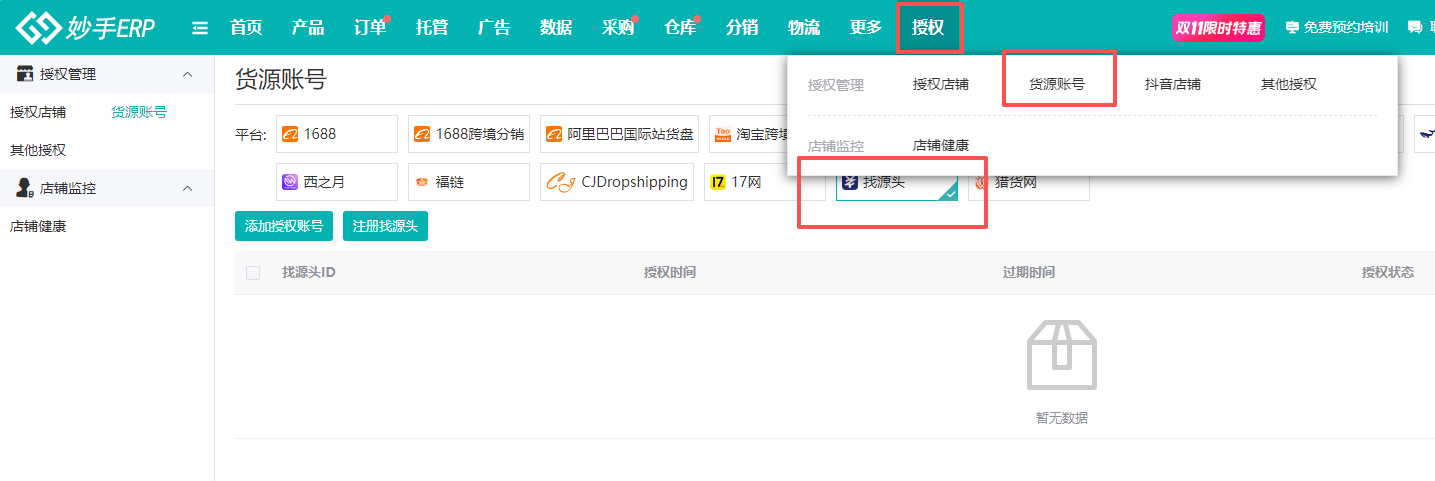Click the empty box 暂无数据 icon
The width and height of the screenshot is (1435, 481).
pyautogui.click(x=1062, y=355)
